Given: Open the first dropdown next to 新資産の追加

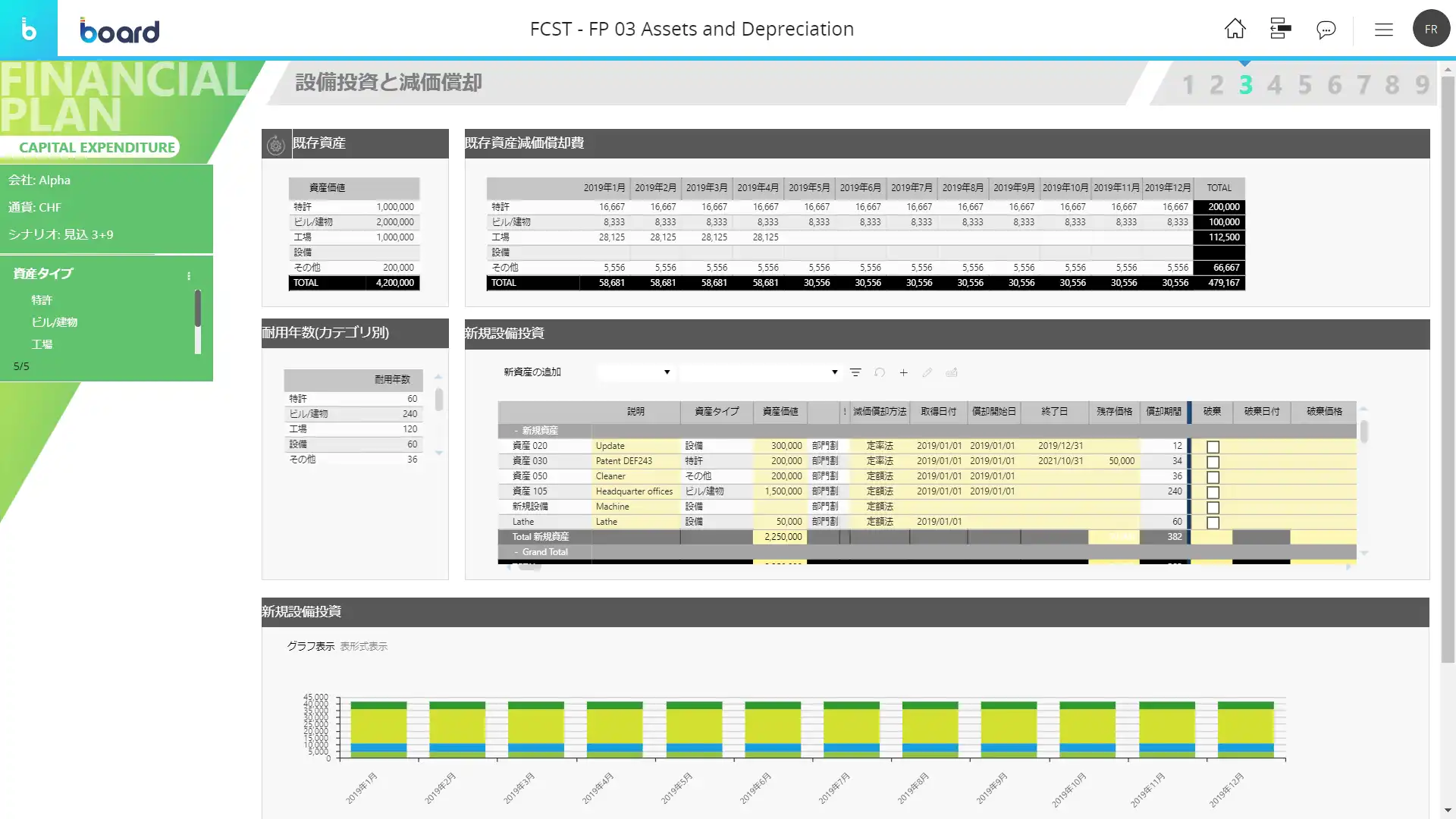Looking at the screenshot, I should (x=635, y=372).
